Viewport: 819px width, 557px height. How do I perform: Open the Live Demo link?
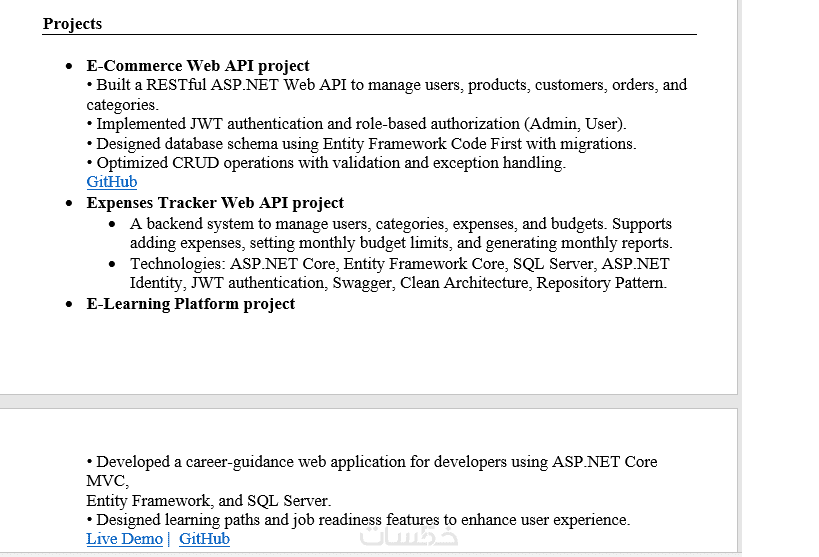(124, 539)
